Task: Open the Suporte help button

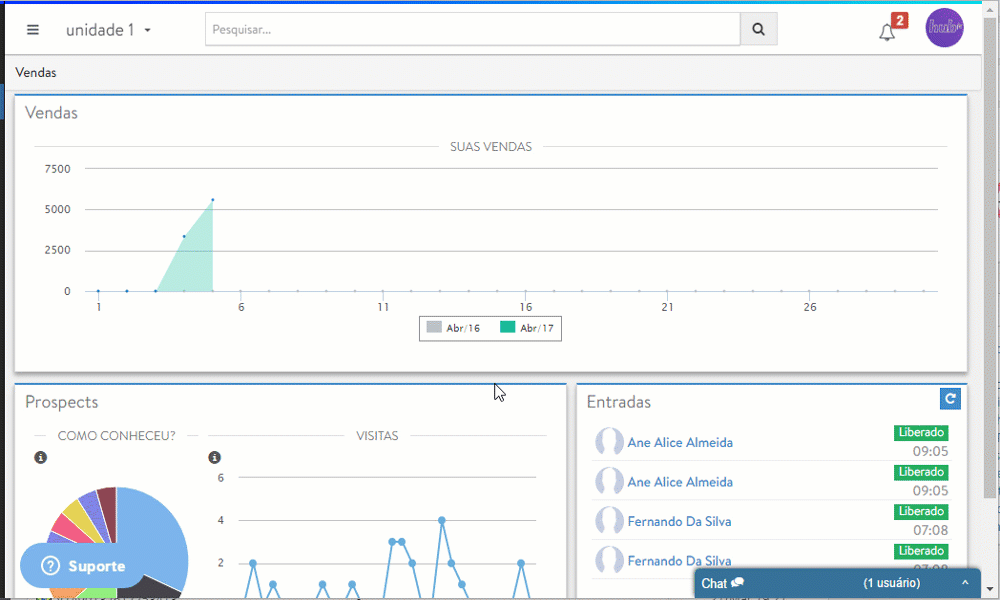Action: [83, 566]
